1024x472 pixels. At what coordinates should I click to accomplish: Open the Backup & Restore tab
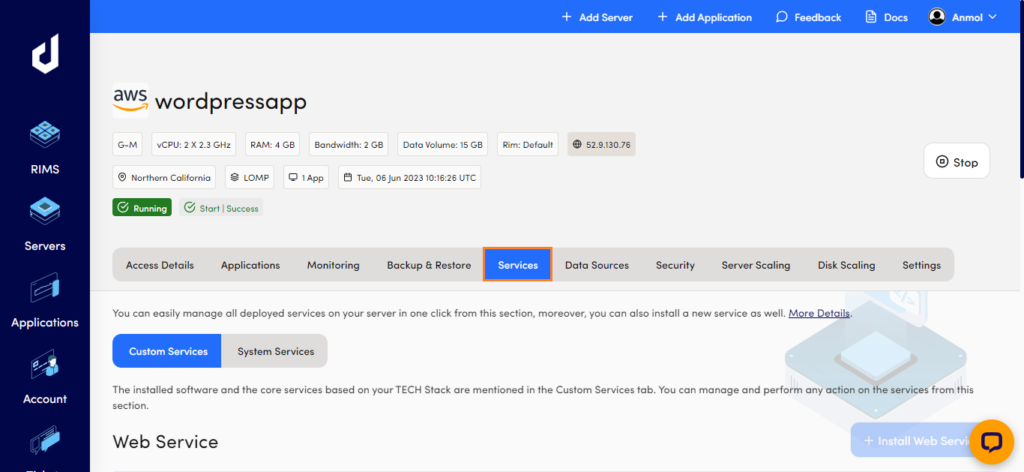[x=428, y=265]
